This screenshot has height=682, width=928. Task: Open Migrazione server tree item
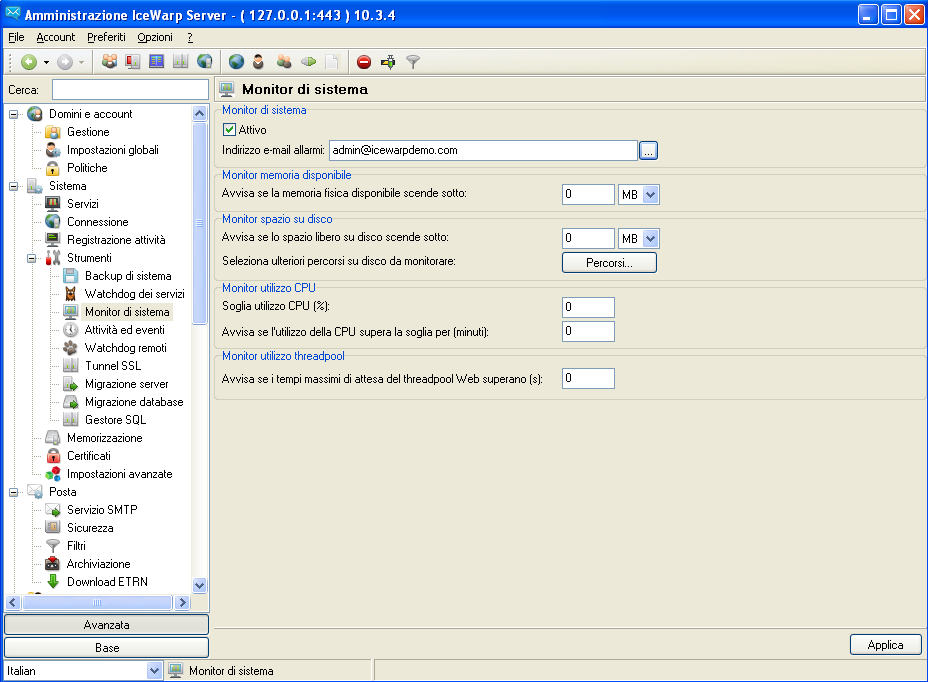click(x=127, y=384)
